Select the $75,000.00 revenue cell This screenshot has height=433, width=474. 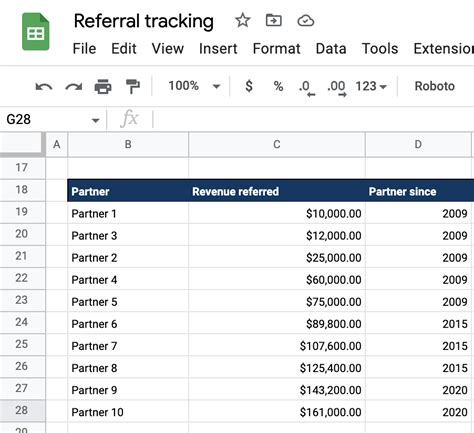click(277, 301)
